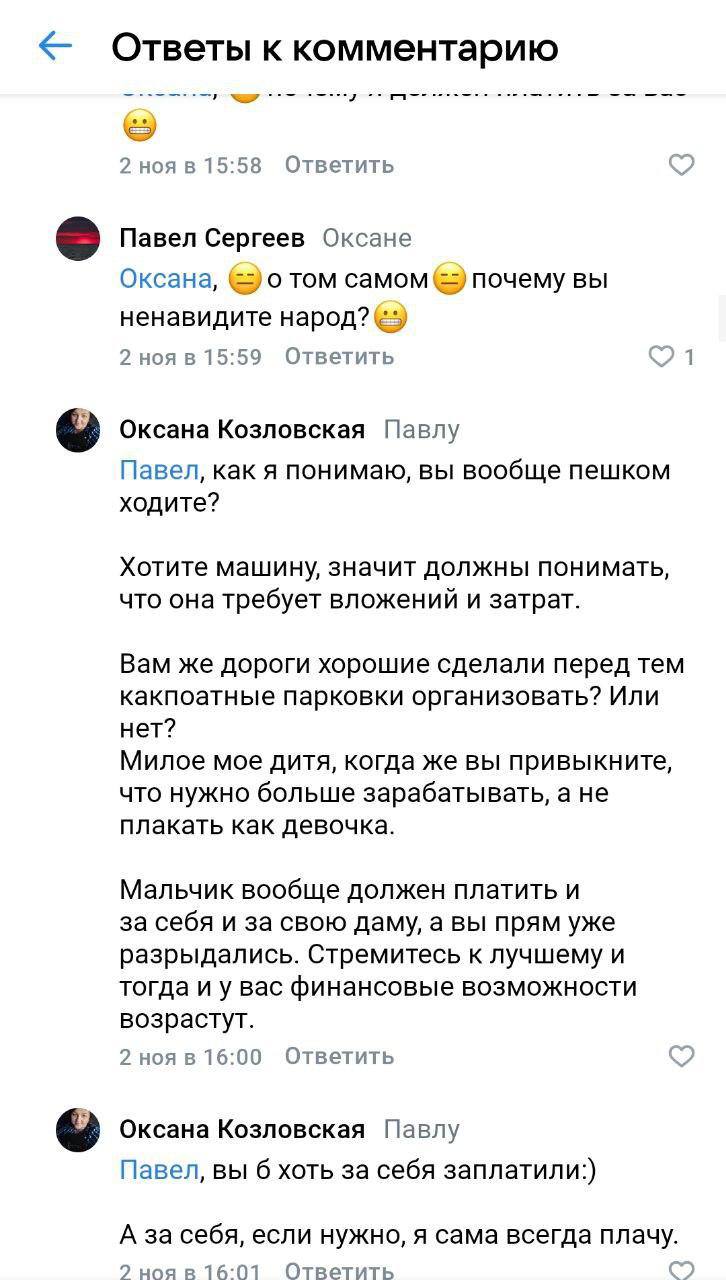
Task: Open Павел Сергеев's avatar
Action: tap(78, 238)
